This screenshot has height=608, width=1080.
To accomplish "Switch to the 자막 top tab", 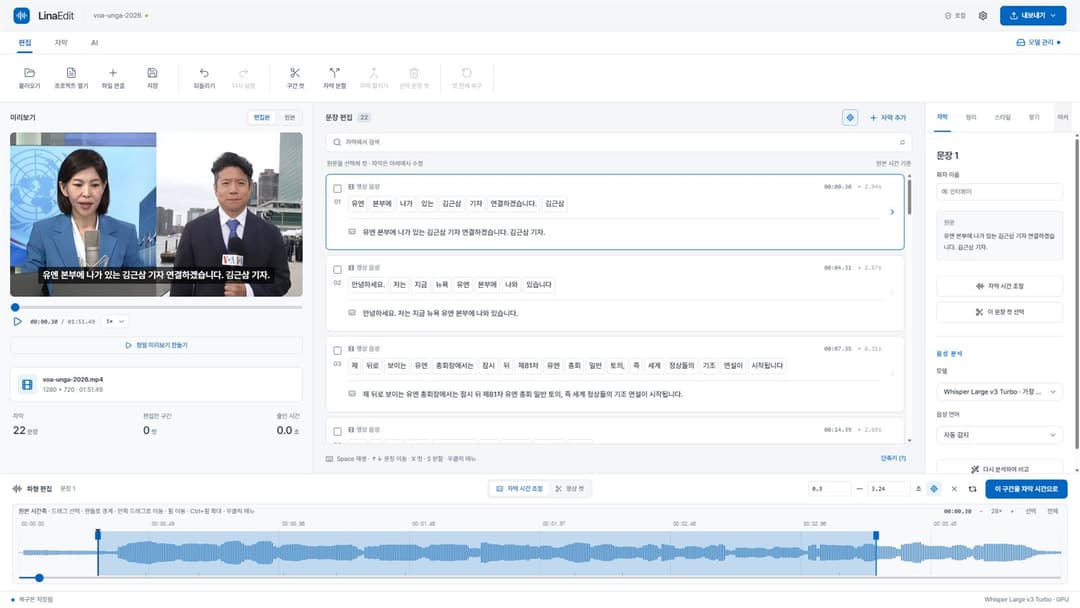I will tap(61, 43).
